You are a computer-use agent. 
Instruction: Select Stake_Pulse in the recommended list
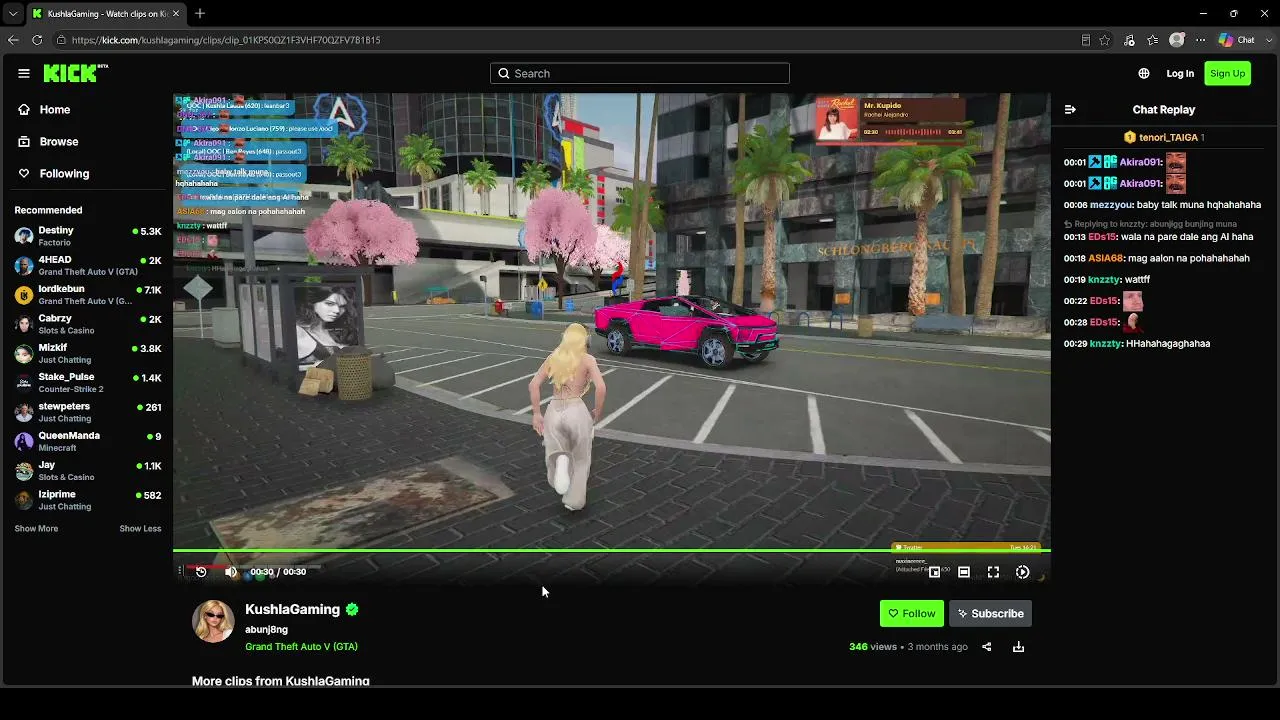88,383
